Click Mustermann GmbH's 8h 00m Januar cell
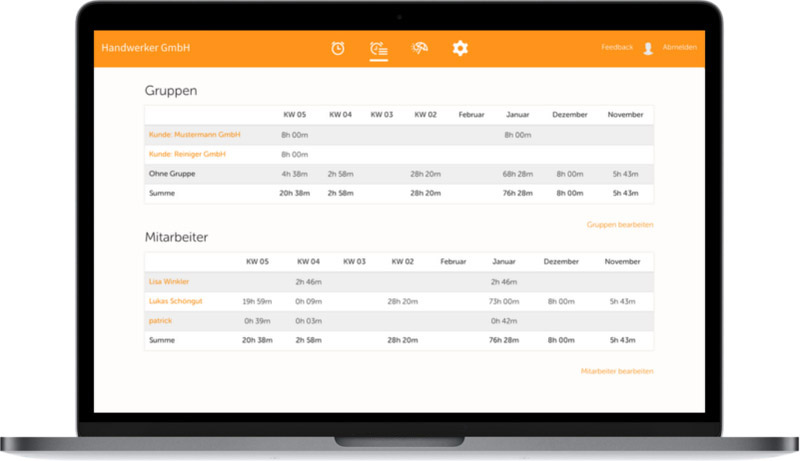800x461 pixels. coord(517,135)
